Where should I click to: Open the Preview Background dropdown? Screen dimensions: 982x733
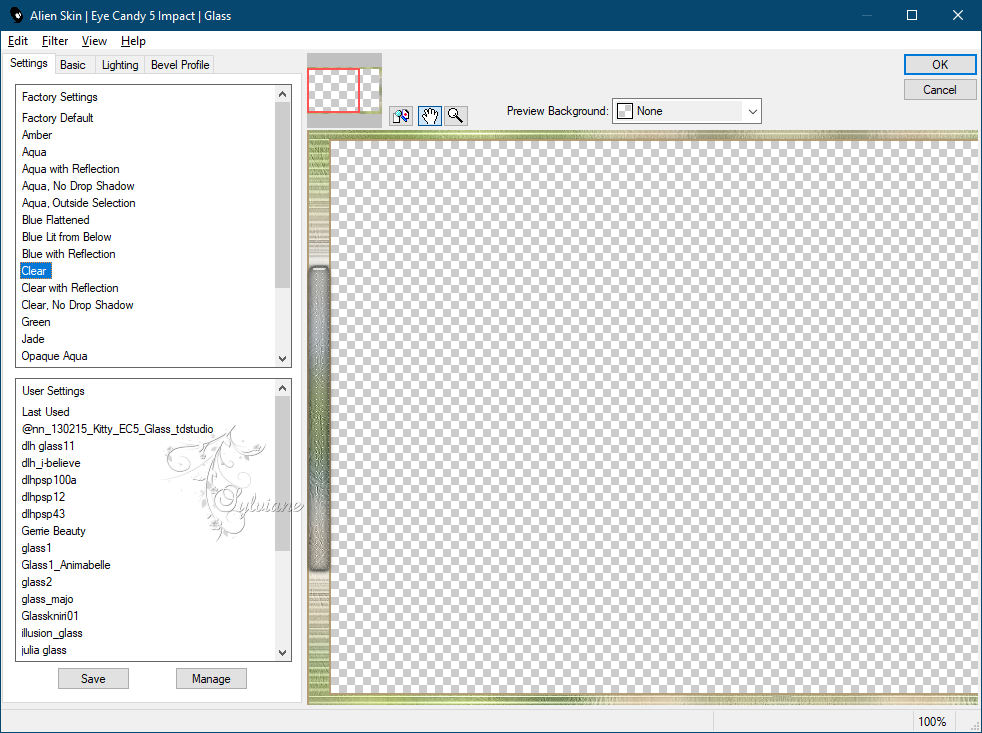[686, 111]
